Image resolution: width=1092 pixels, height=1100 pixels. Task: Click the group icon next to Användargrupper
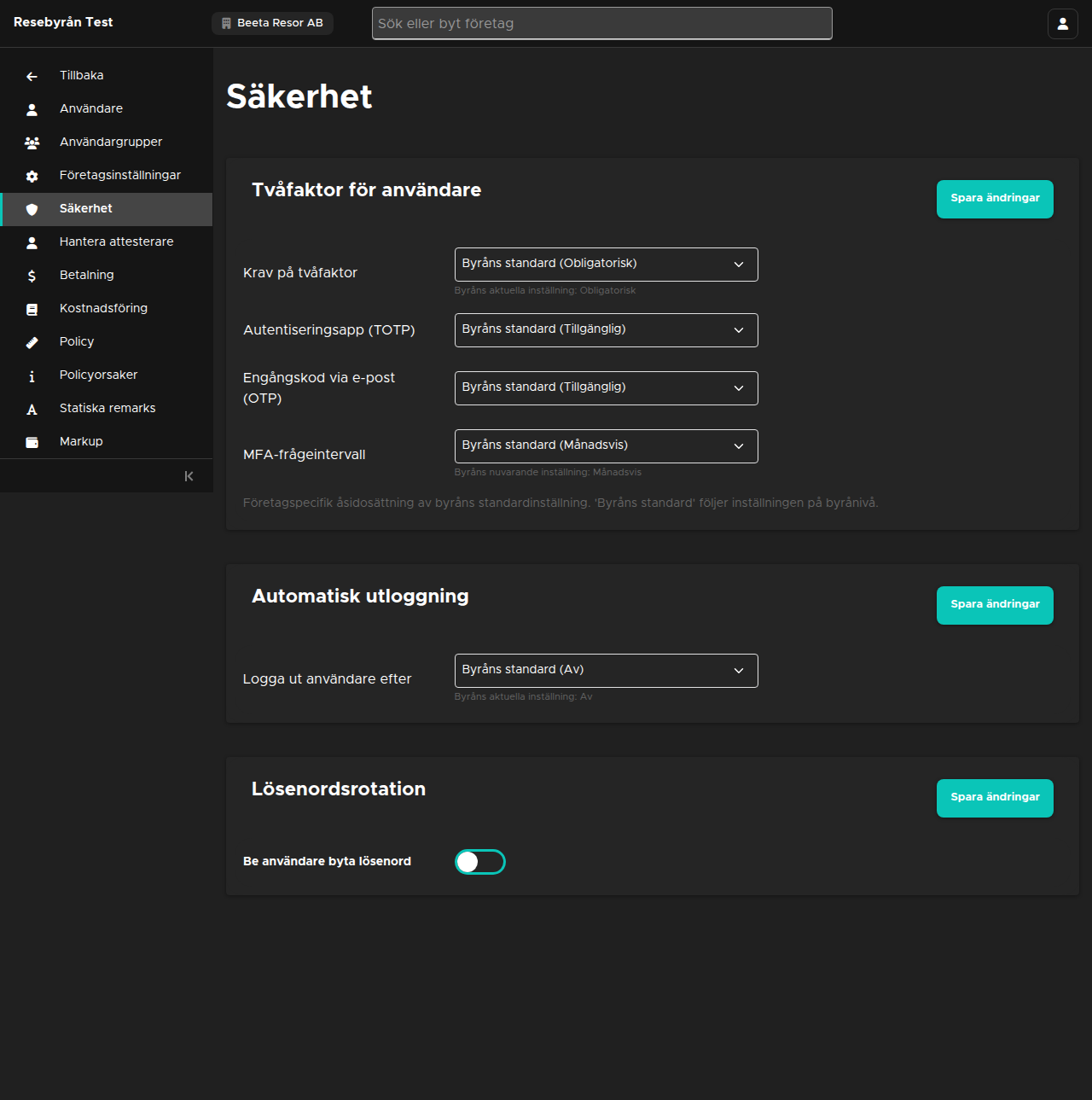[32, 143]
